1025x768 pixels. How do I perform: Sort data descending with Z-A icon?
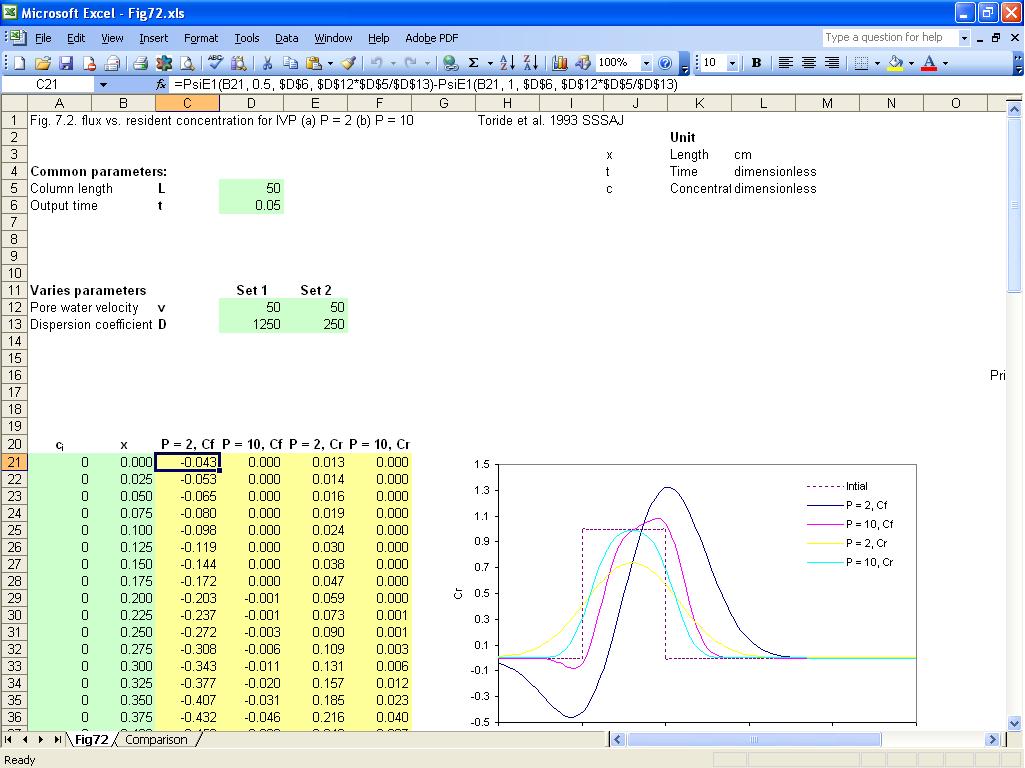click(531, 64)
